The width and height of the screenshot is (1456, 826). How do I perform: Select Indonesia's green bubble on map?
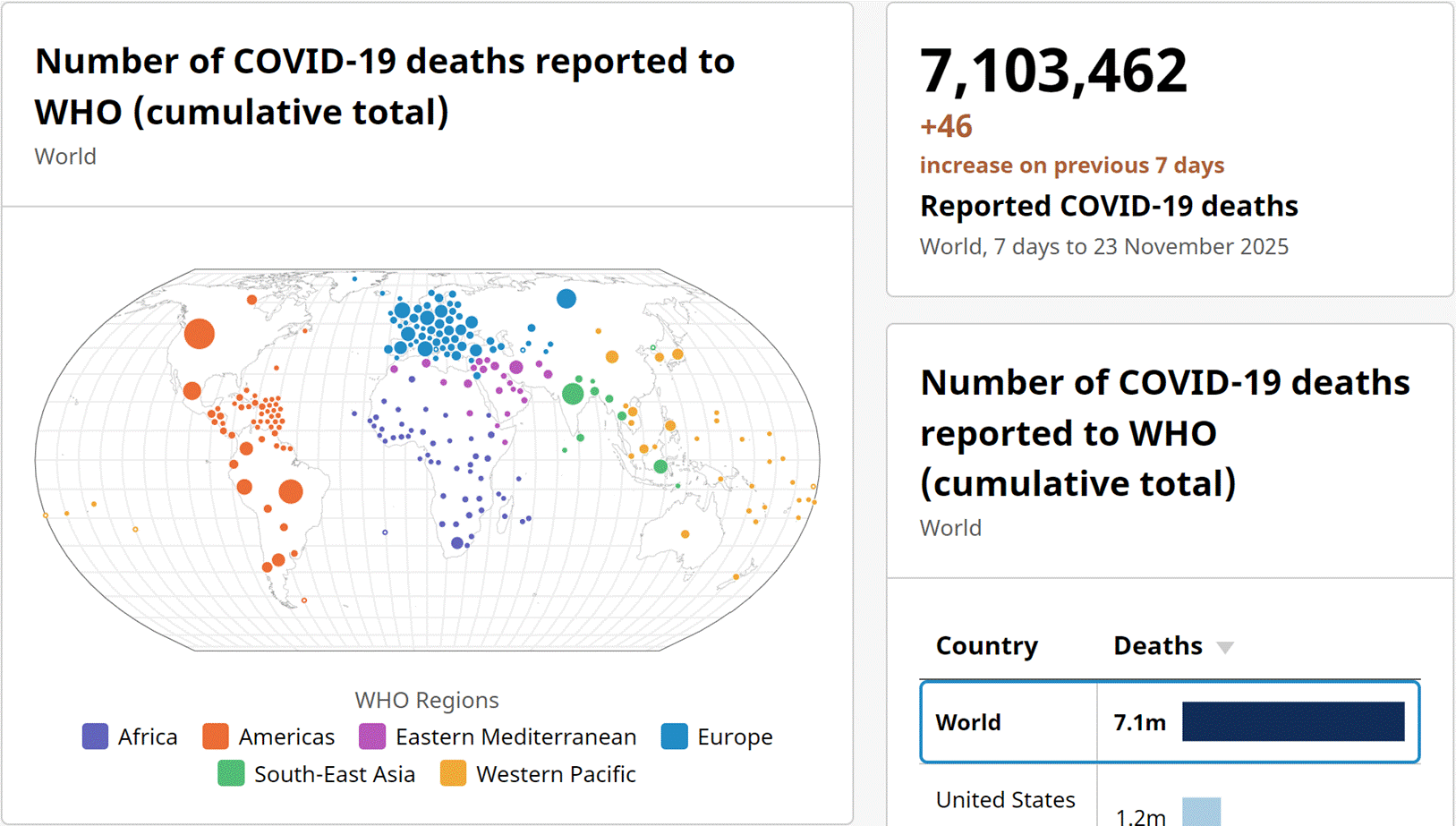click(660, 466)
